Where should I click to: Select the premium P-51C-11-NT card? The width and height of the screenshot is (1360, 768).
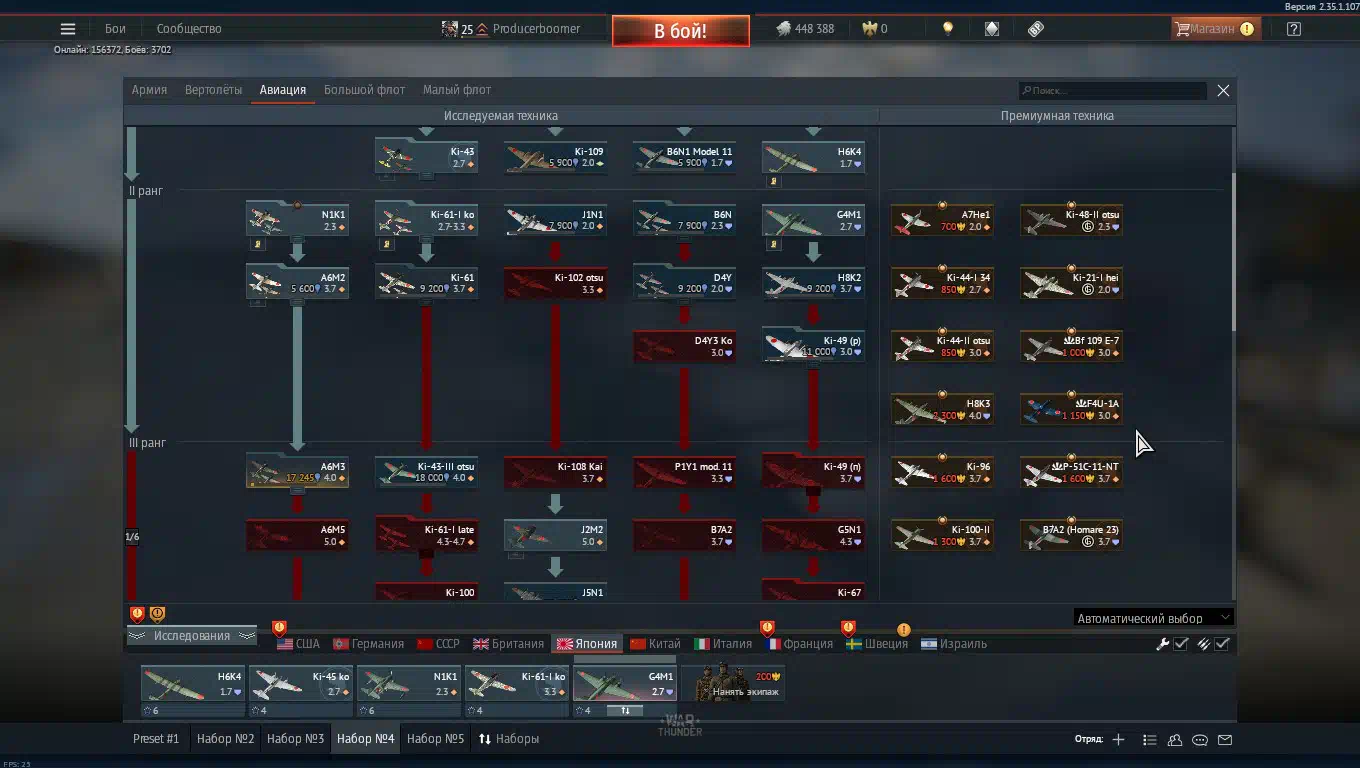click(x=1071, y=473)
